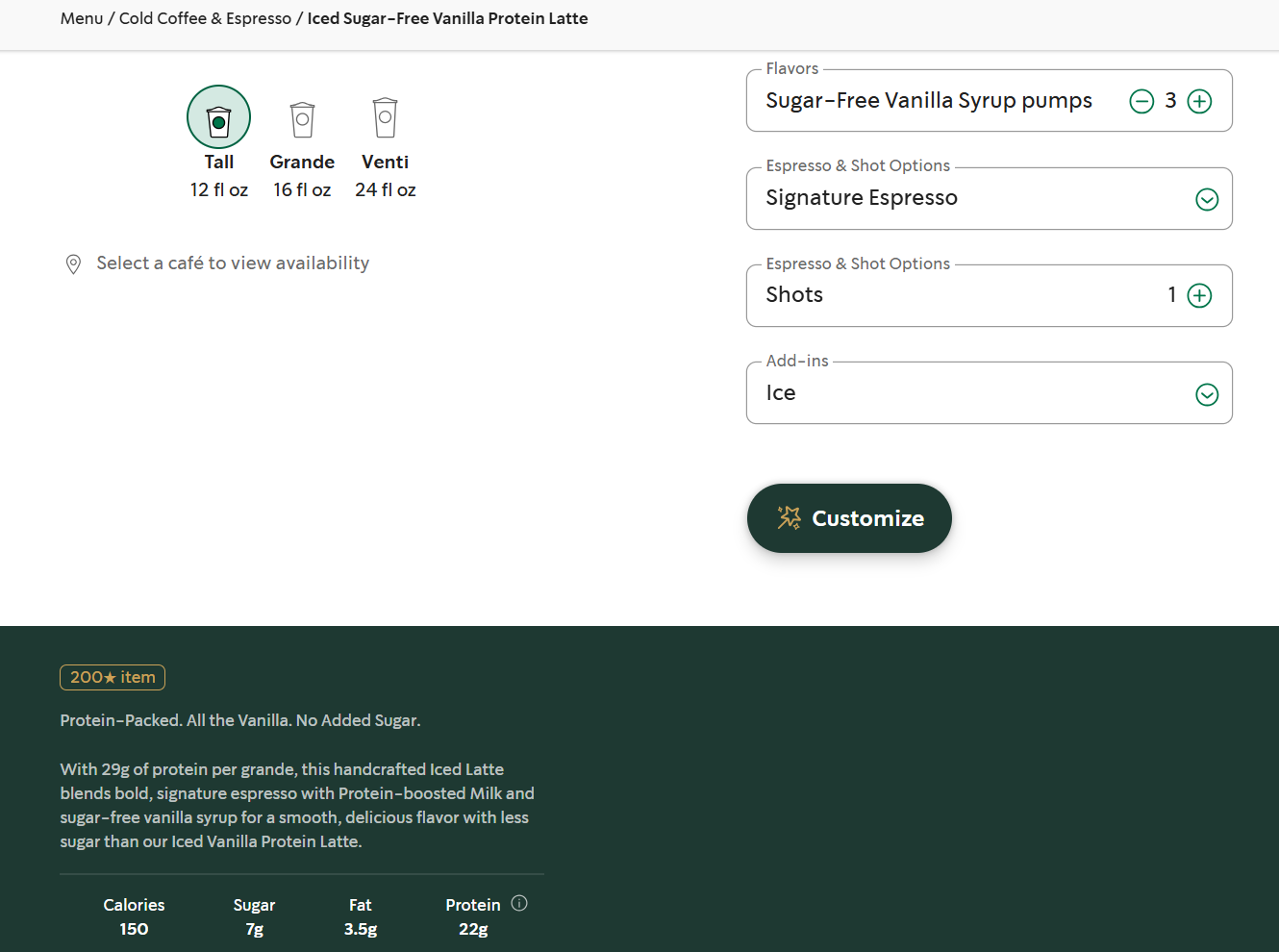
Task: Go to Menu breadcrumb
Action: click(x=82, y=18)
